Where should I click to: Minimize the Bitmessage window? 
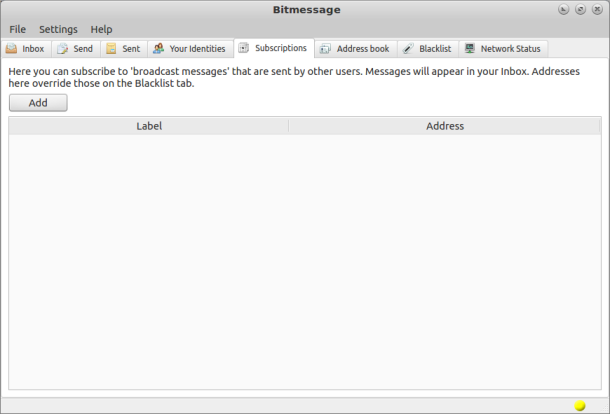coord(563,9)
